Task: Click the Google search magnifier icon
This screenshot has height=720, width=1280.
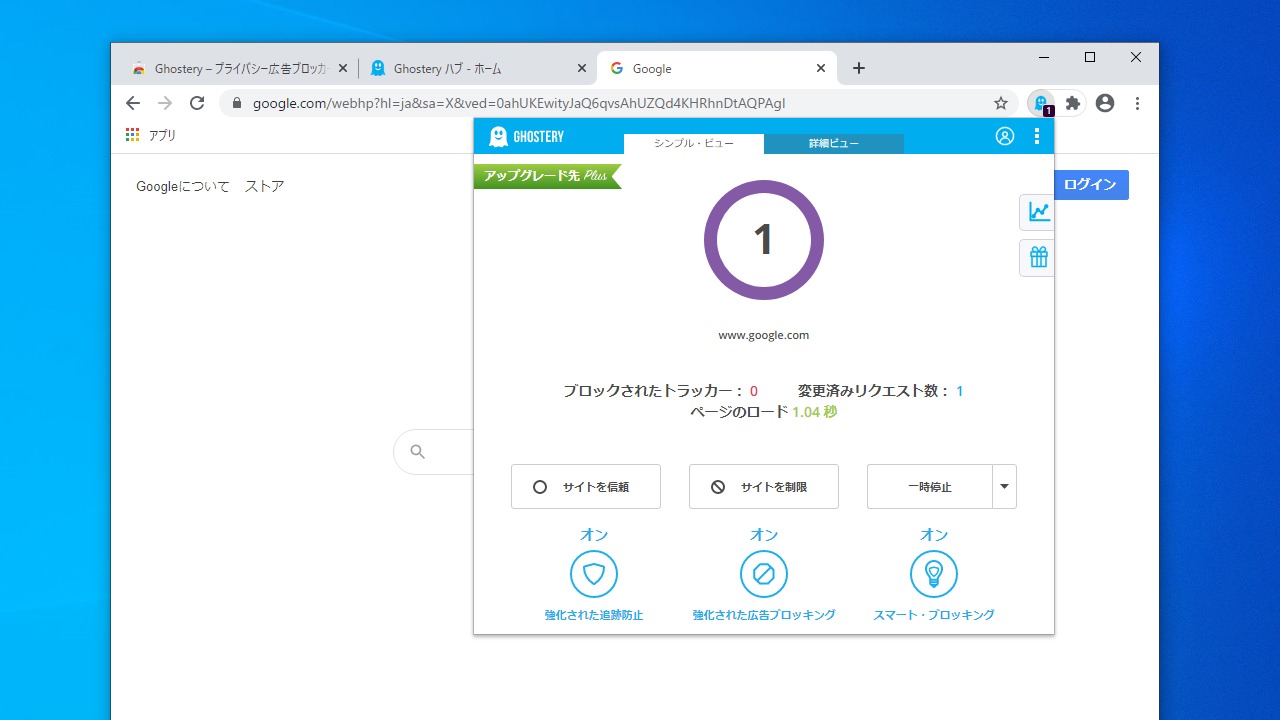Action: coord(418,452)
